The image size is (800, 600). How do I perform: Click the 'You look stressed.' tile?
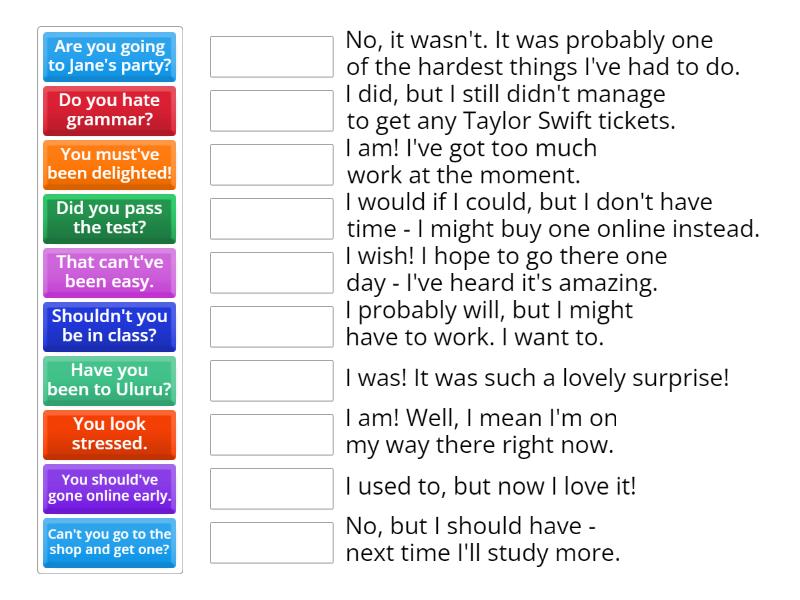[110, 435]
